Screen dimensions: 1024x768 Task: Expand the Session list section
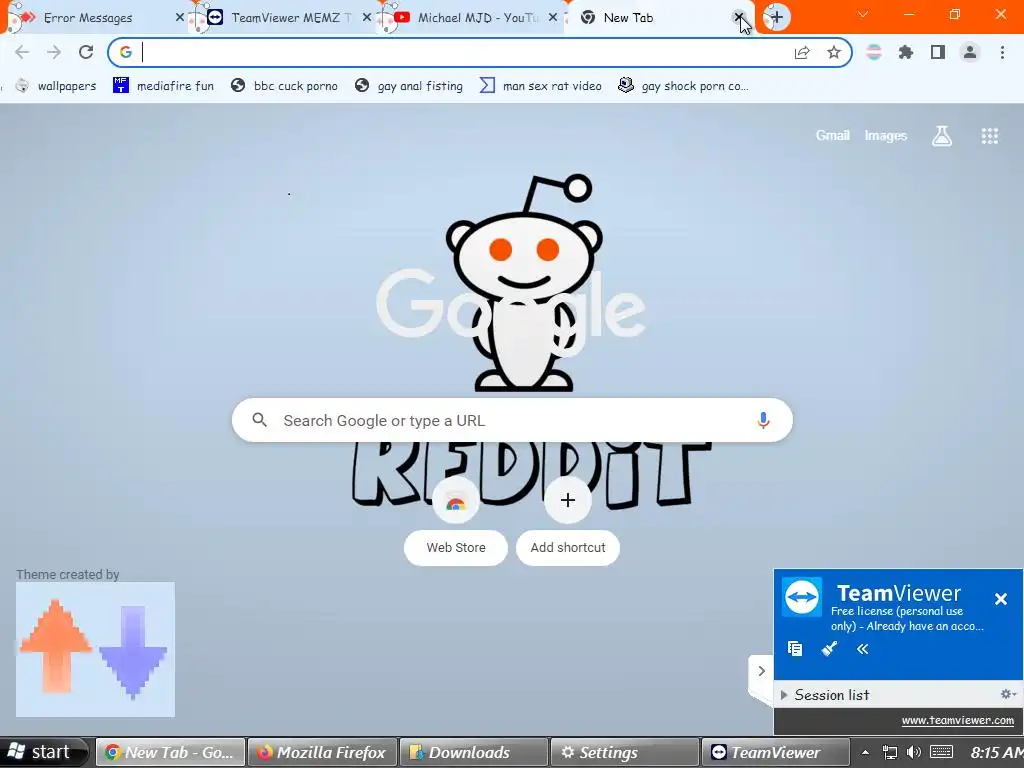pos(784,695)
